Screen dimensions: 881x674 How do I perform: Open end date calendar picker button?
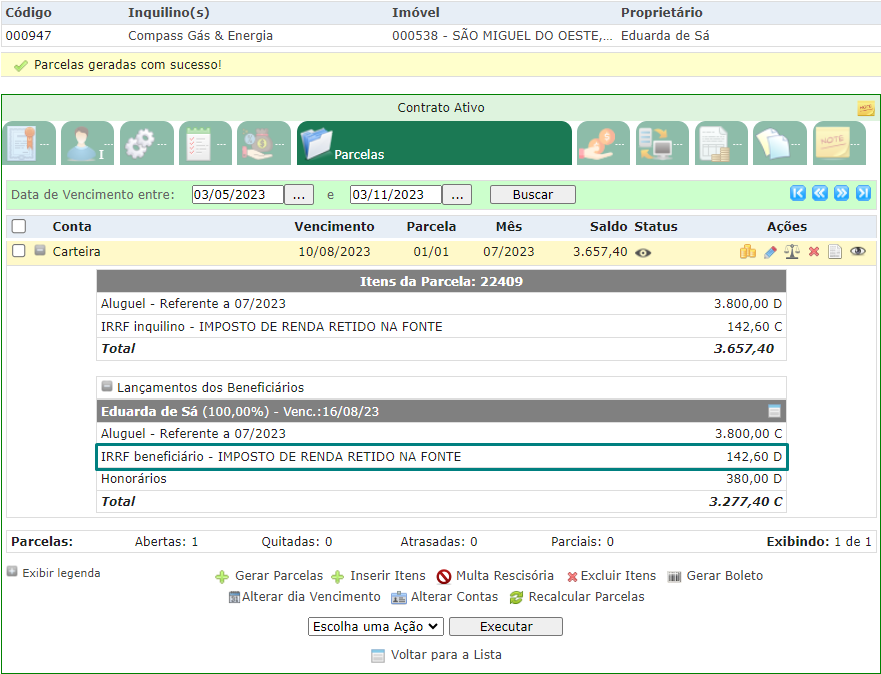coord(457,194)
